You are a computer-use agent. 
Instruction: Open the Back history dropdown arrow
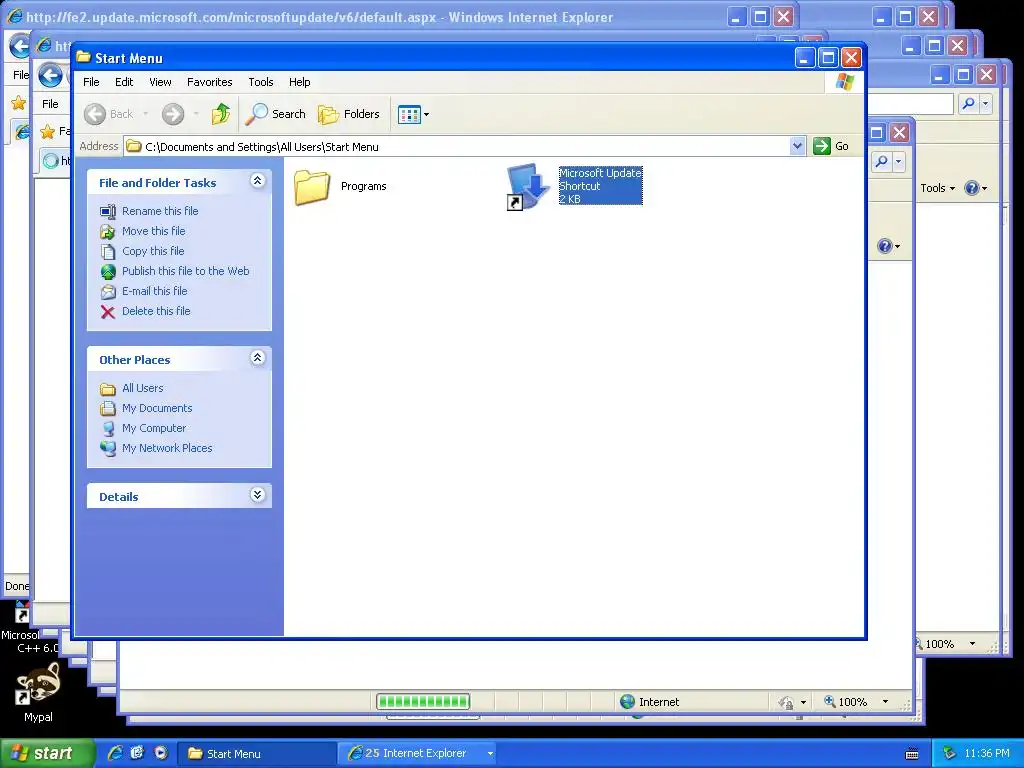pos(145,114)
